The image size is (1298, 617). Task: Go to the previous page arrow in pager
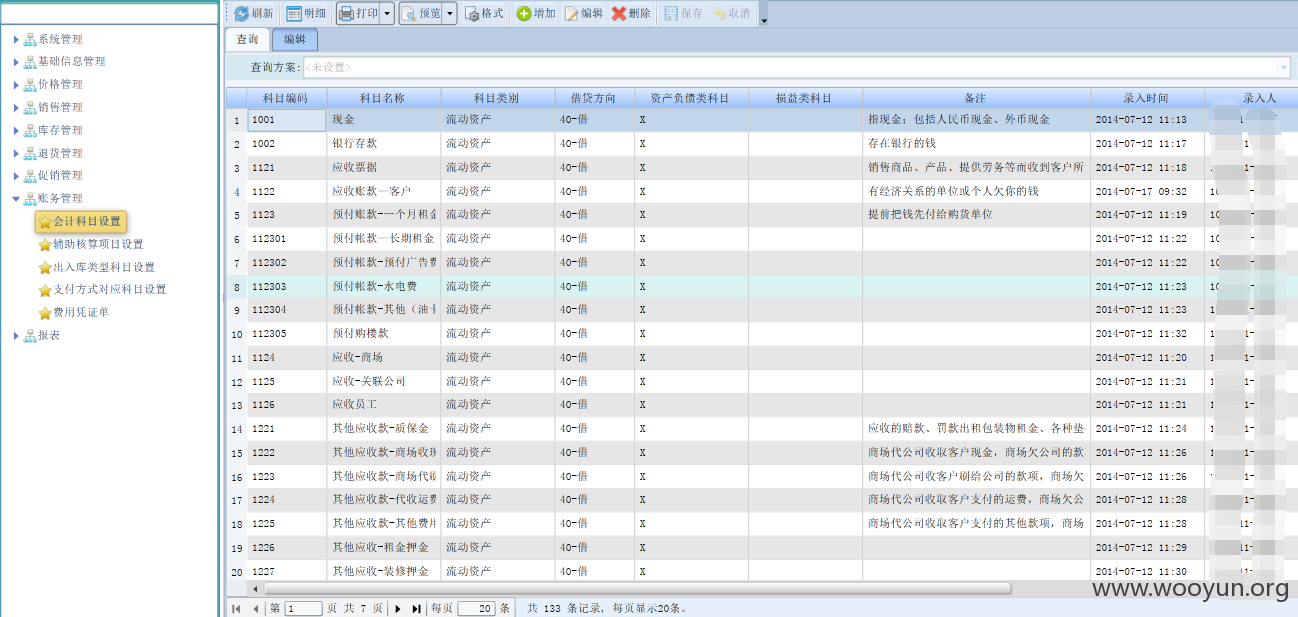coord(255,608)
